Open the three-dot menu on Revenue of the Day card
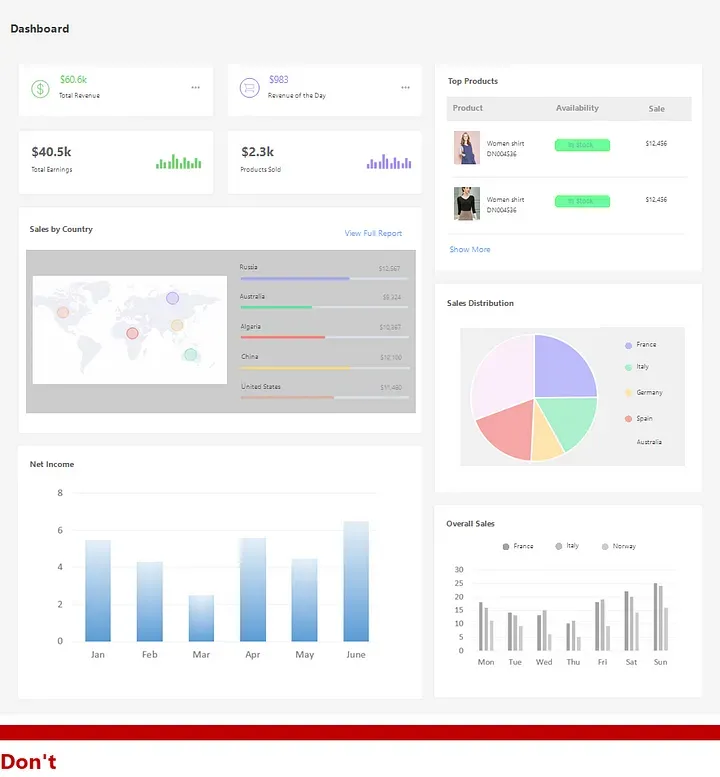Screen dimensions: 720x777 405,88
